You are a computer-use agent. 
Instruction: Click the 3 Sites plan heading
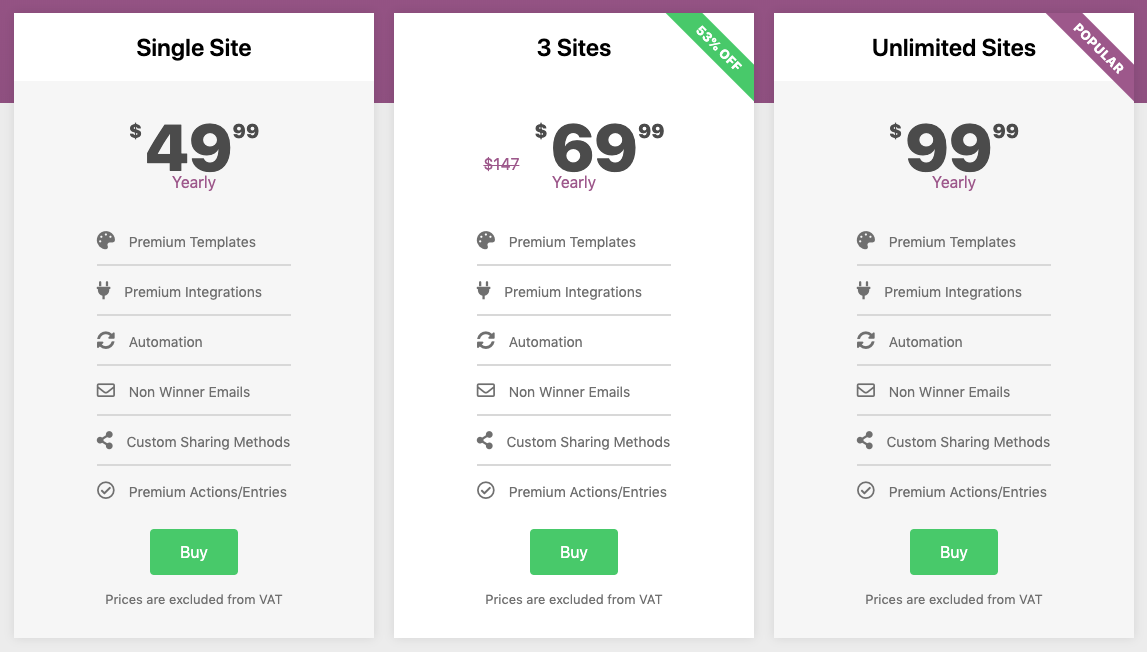tap(574, 48)
